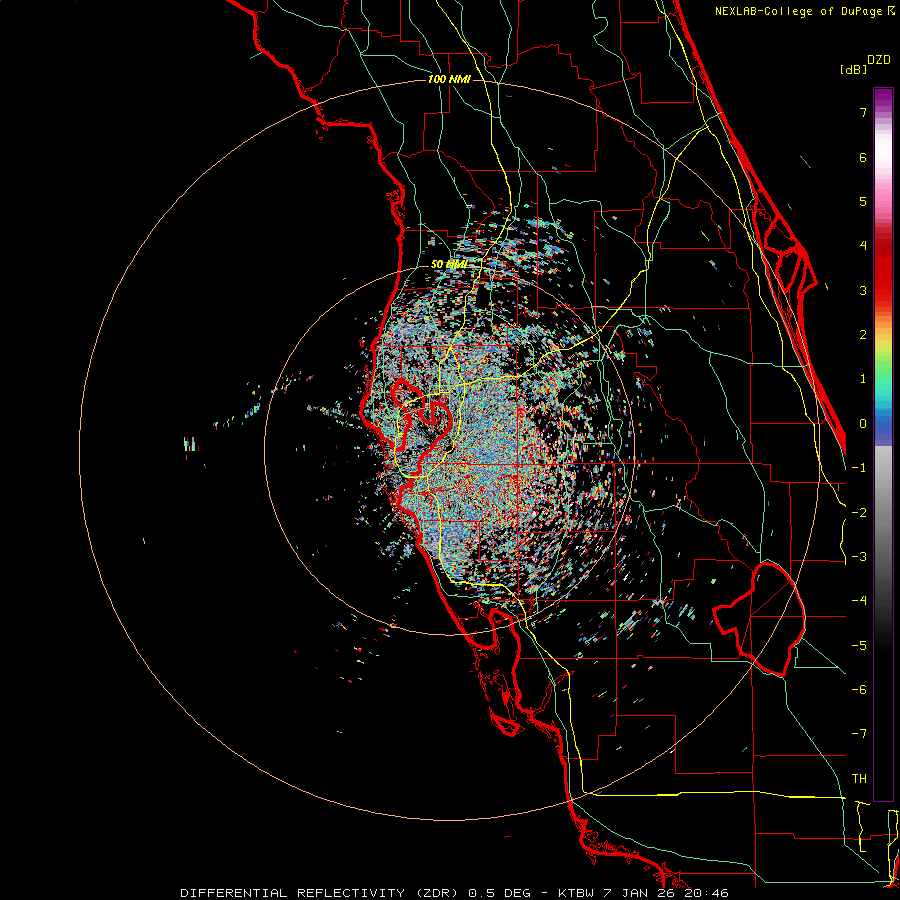Viewport: 900px width, 900px height.
Task: Click "DIFFERENTIAL REFLECTIVITY (ZDR)" in the caption
Action: (319, 893)
